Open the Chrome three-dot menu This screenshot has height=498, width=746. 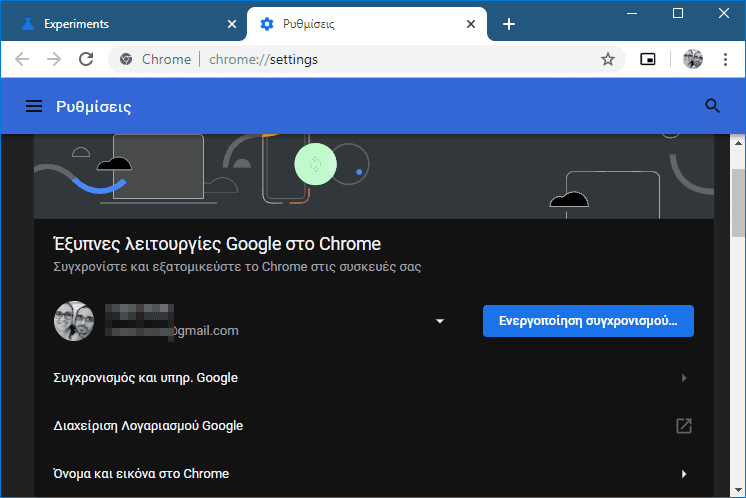(725, 59)
